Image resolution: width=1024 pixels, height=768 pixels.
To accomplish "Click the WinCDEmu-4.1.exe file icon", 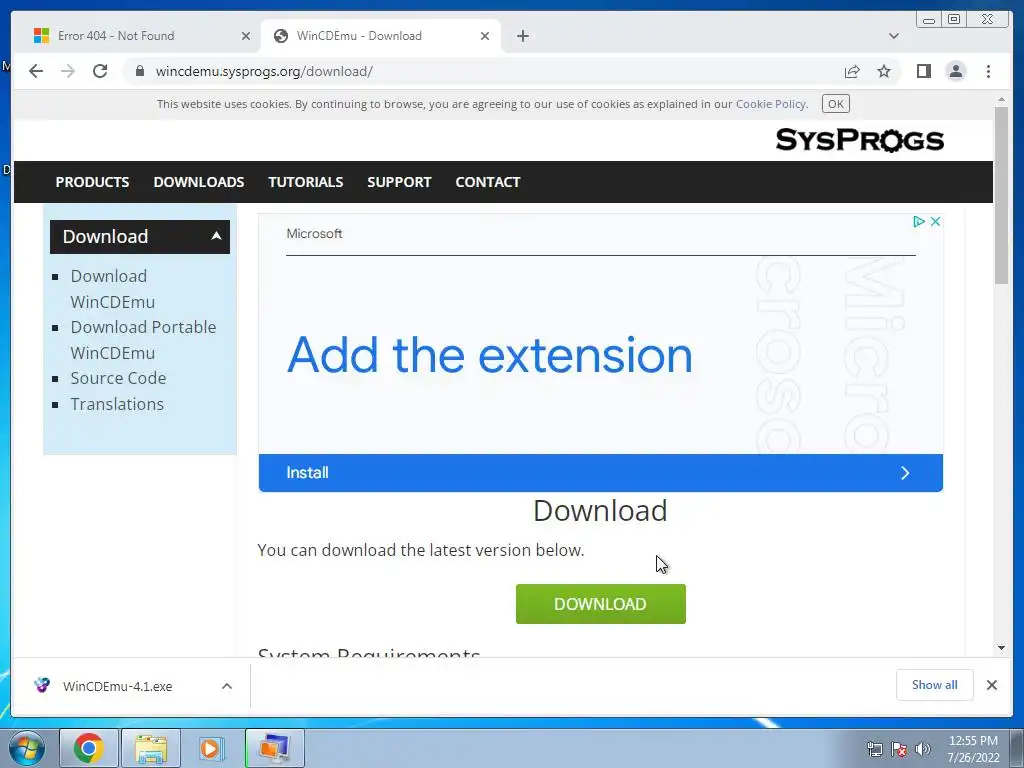I will [x=42, y=686].
